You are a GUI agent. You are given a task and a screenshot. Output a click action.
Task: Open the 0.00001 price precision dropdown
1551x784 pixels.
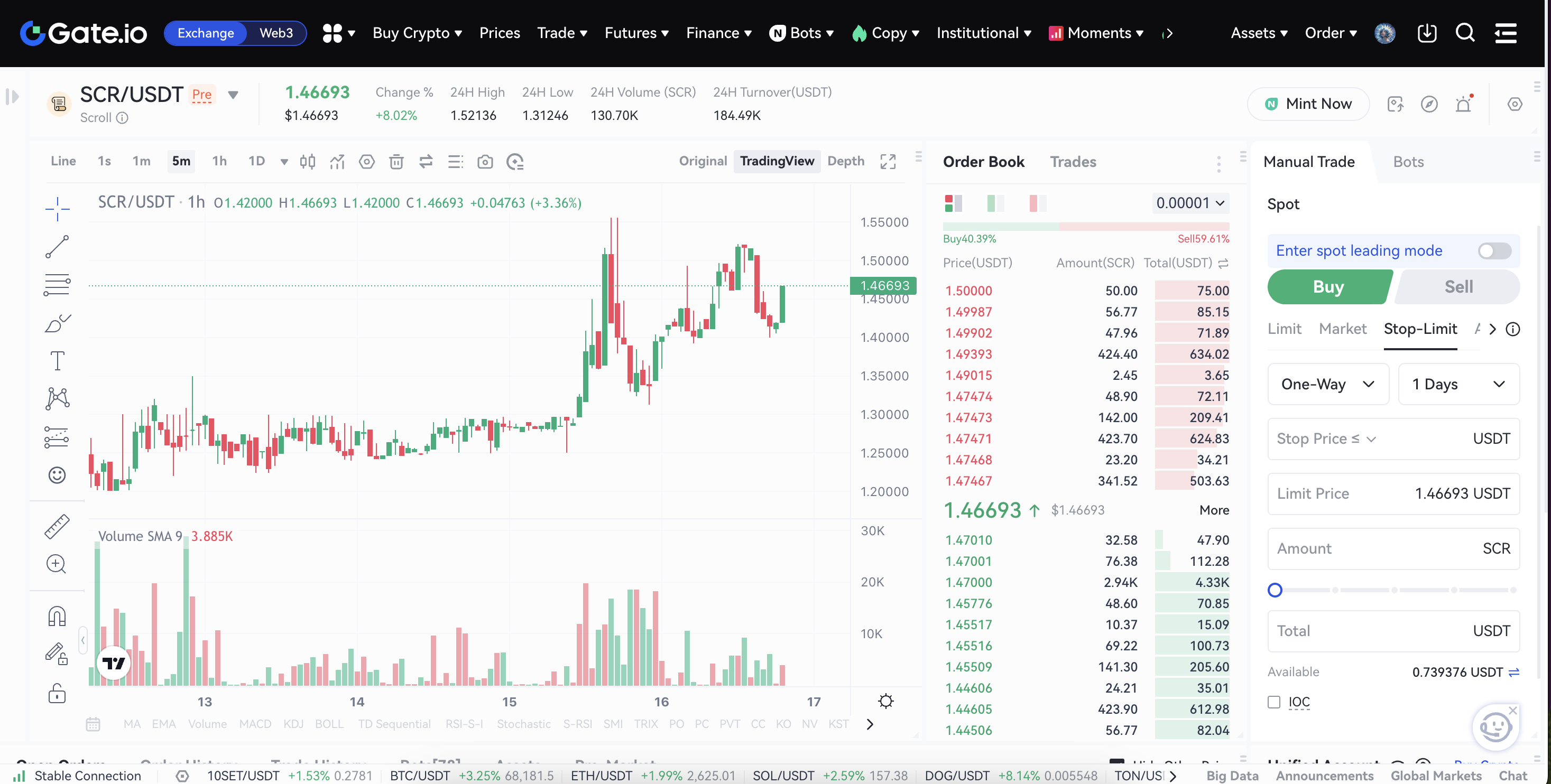click(1190, 203)
